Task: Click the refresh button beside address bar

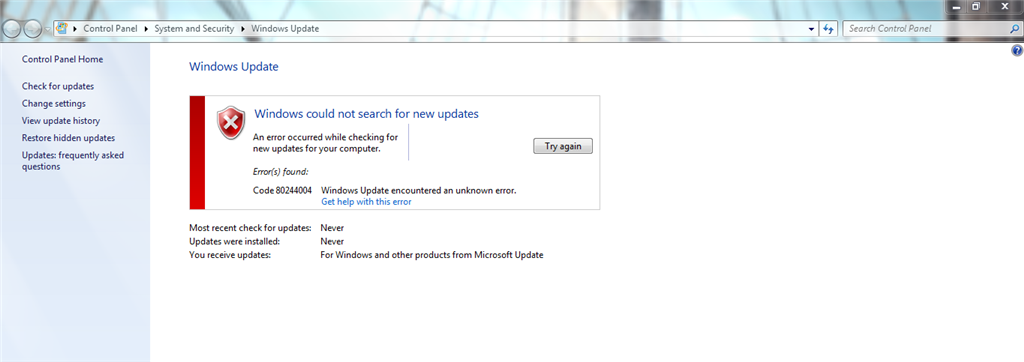Action: [829, 29]
